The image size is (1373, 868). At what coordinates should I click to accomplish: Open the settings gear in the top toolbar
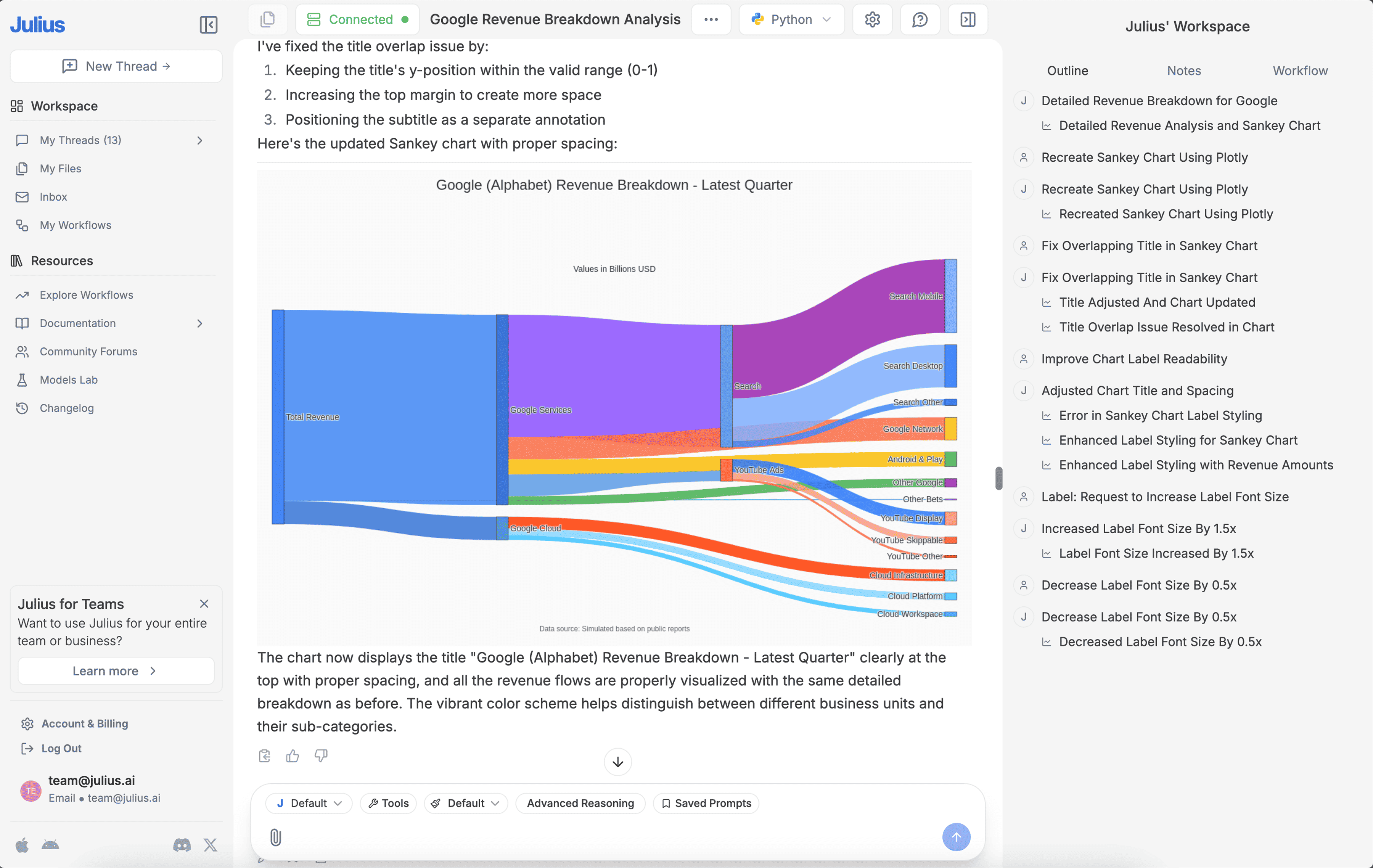[x=872, y=19]
